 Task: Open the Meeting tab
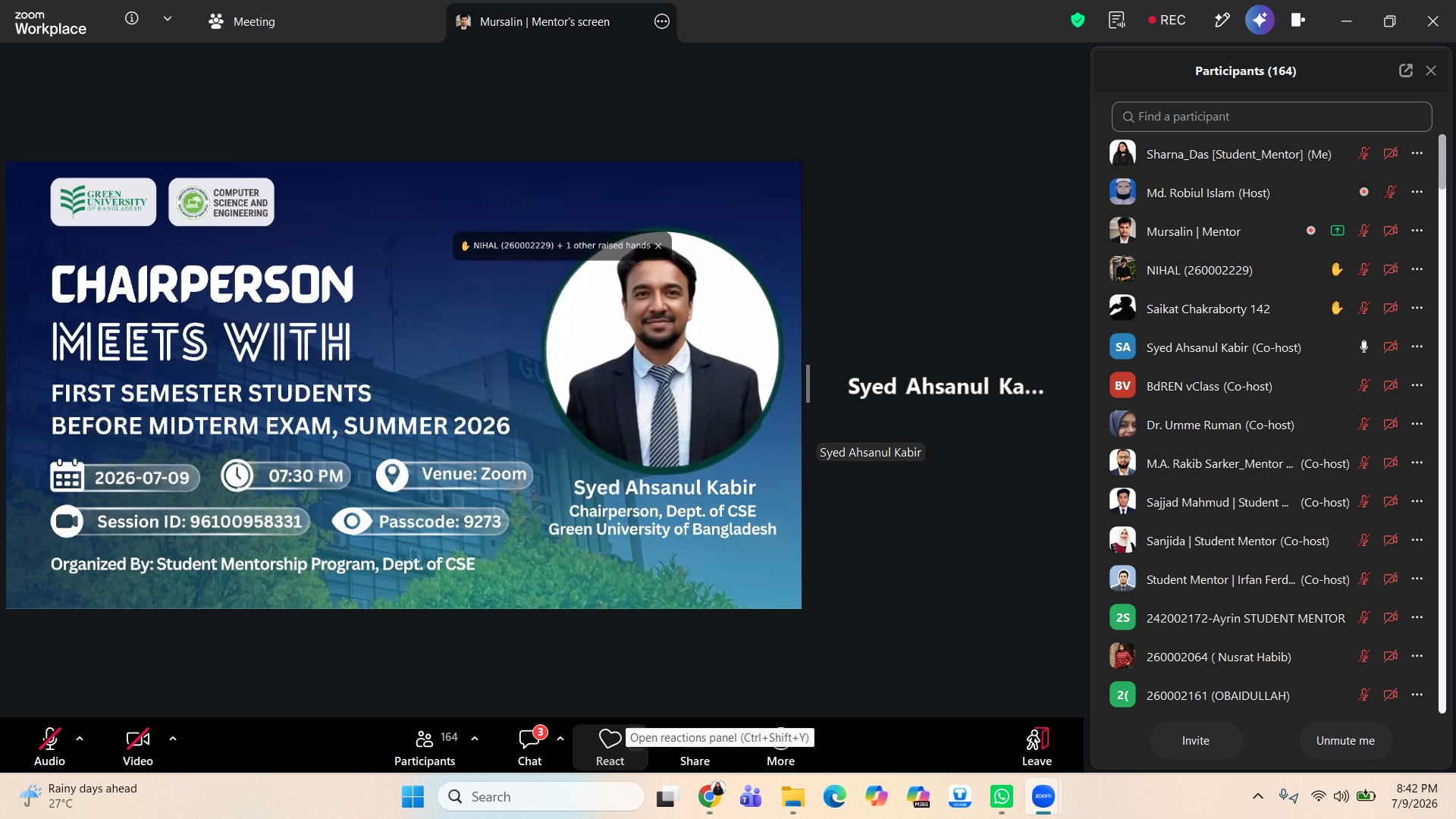tap(242, 21)
